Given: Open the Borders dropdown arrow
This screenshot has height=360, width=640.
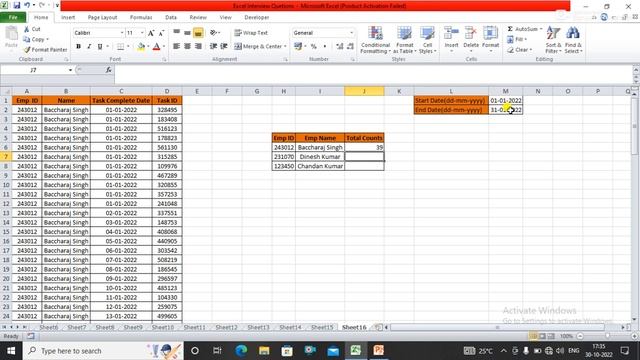Looking at the screenshot, I should coord(128,47).
